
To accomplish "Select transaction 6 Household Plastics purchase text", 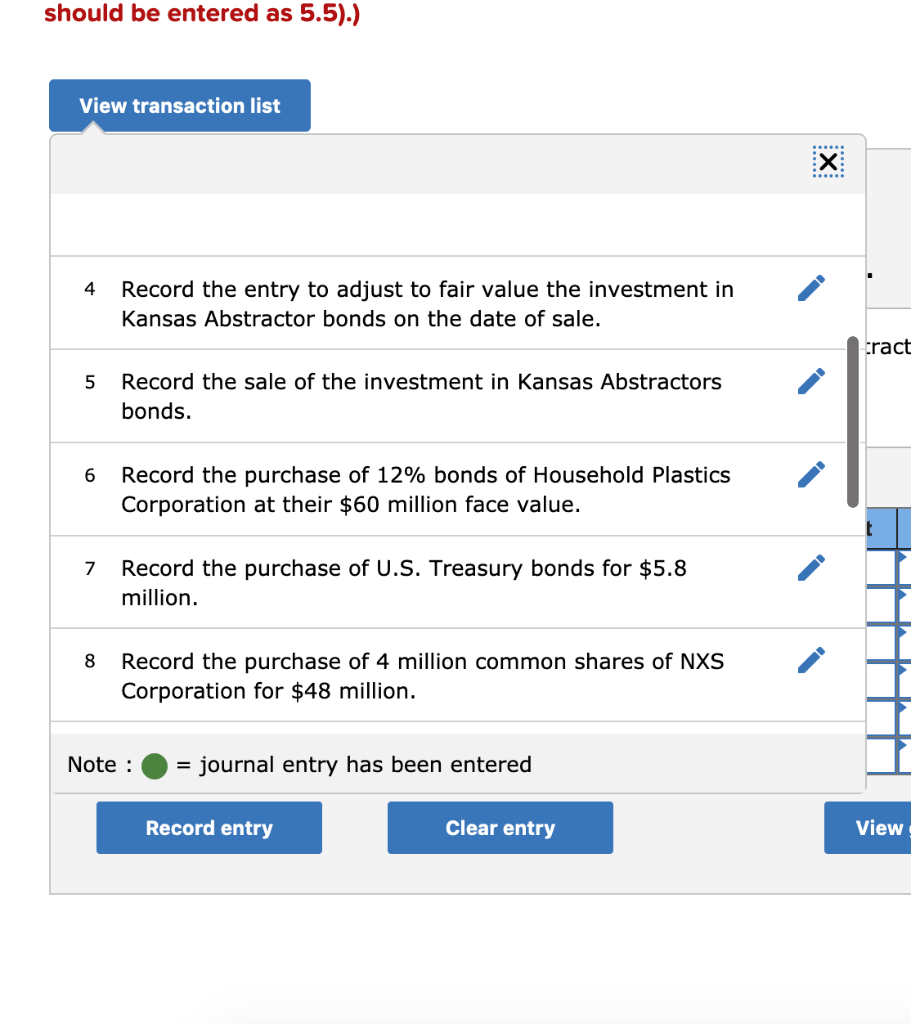I will (425, 489).
